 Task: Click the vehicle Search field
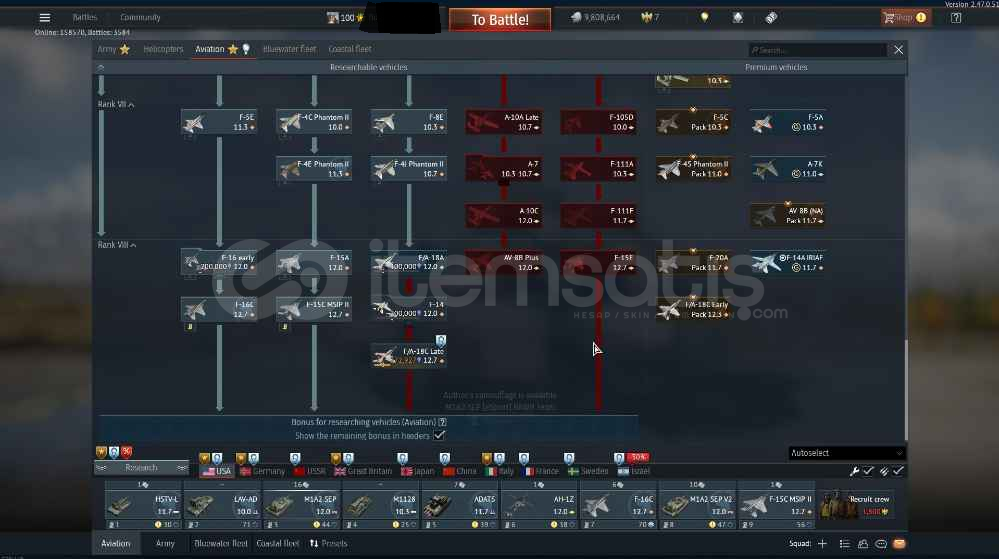coord(817,50)
